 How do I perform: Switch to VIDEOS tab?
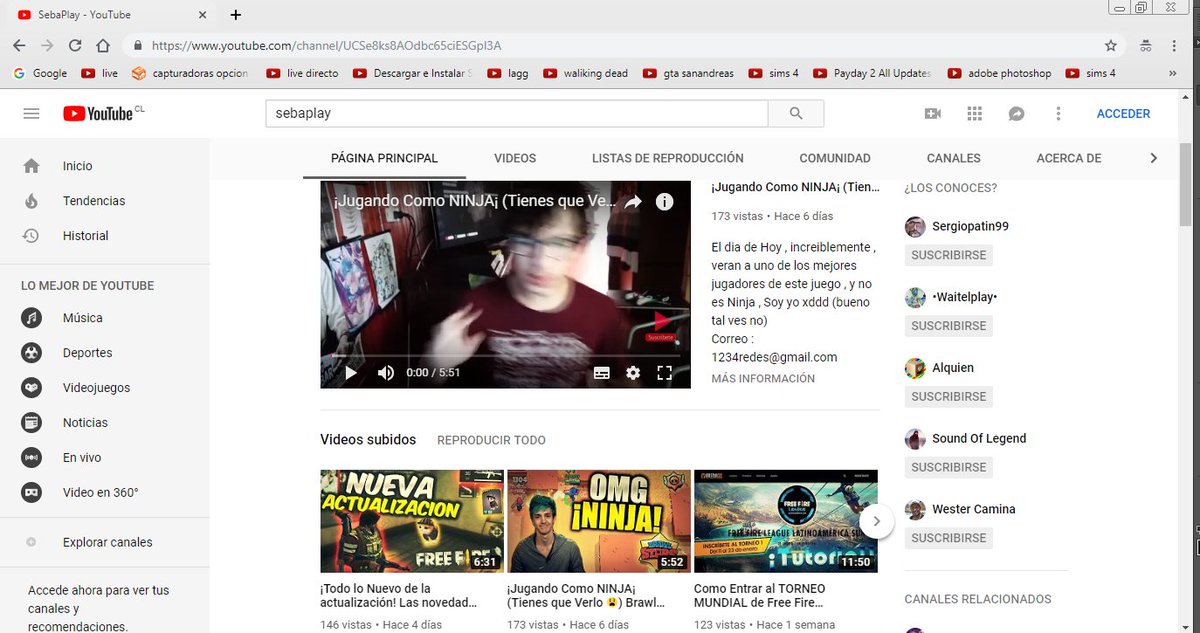pos(515,158)
